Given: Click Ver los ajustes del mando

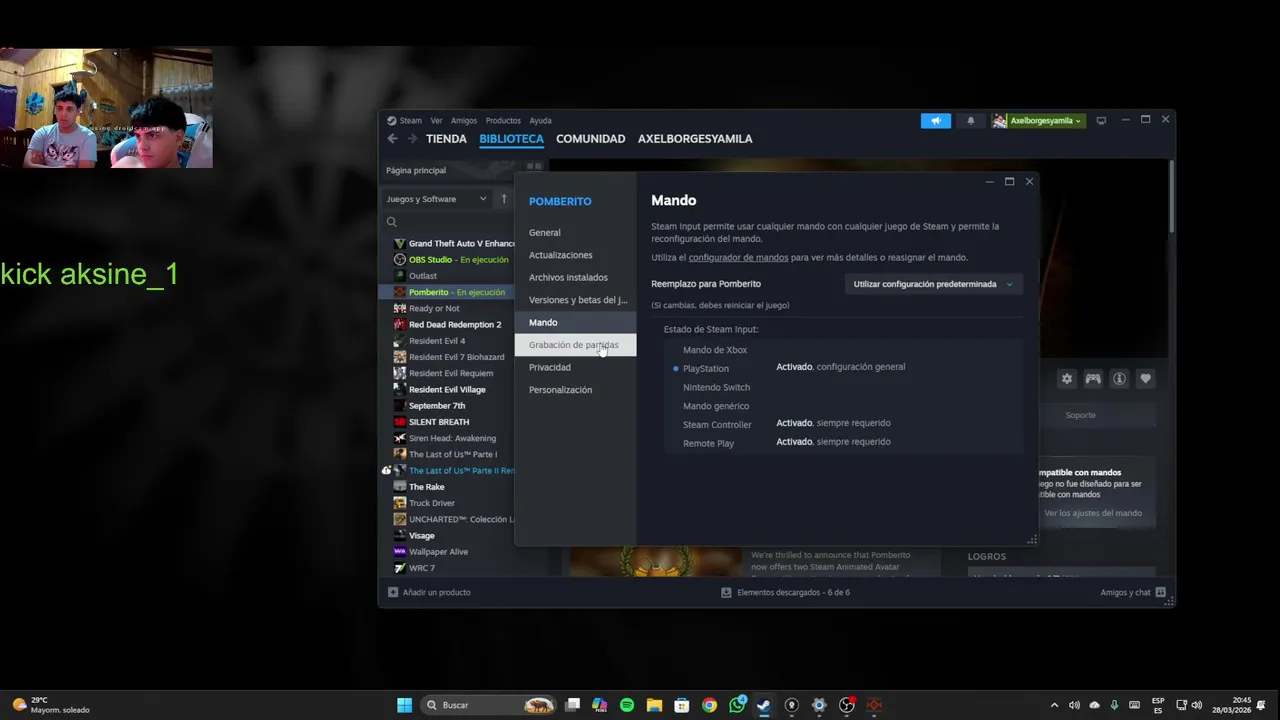Looking at the screenshot, I should click(x=1093, y=513).
